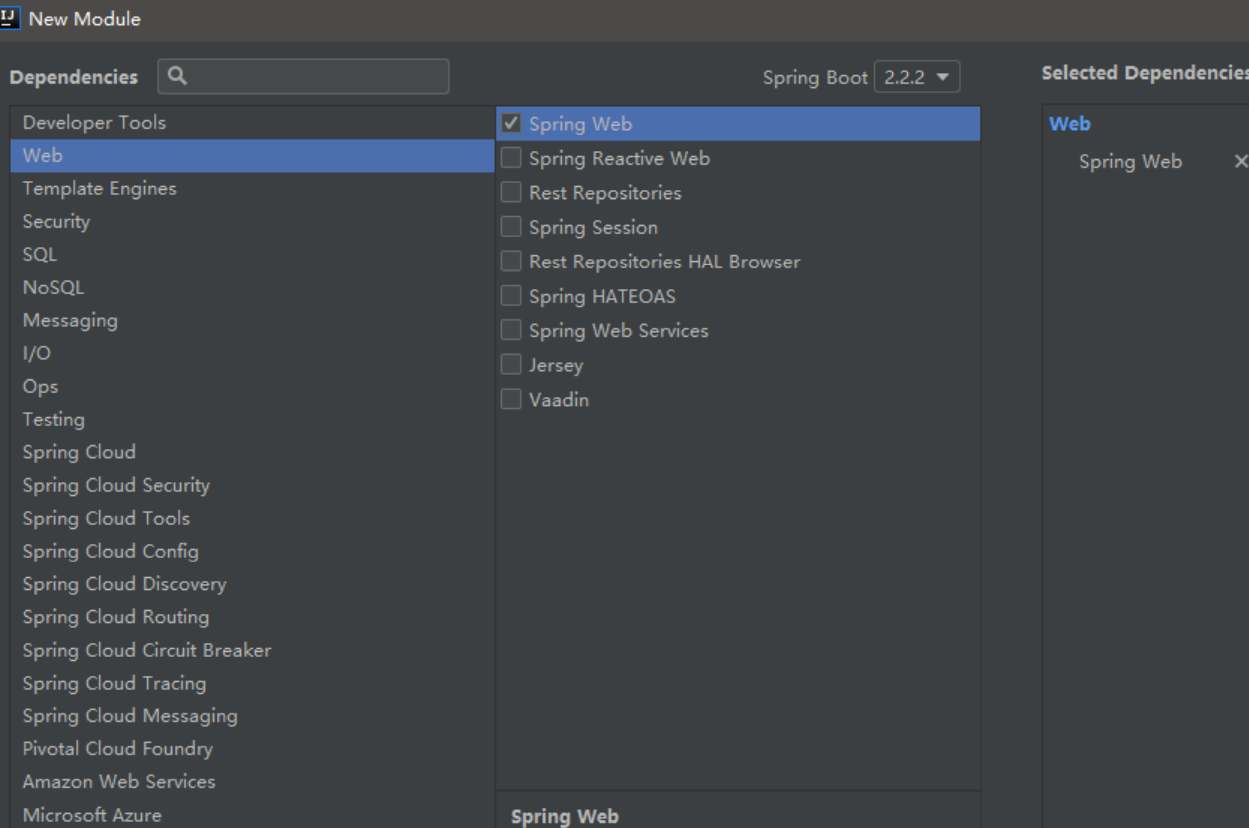Open the Spring Boot version dropdown
Viewport: 1249px width, 828px height.
(917, 77)
